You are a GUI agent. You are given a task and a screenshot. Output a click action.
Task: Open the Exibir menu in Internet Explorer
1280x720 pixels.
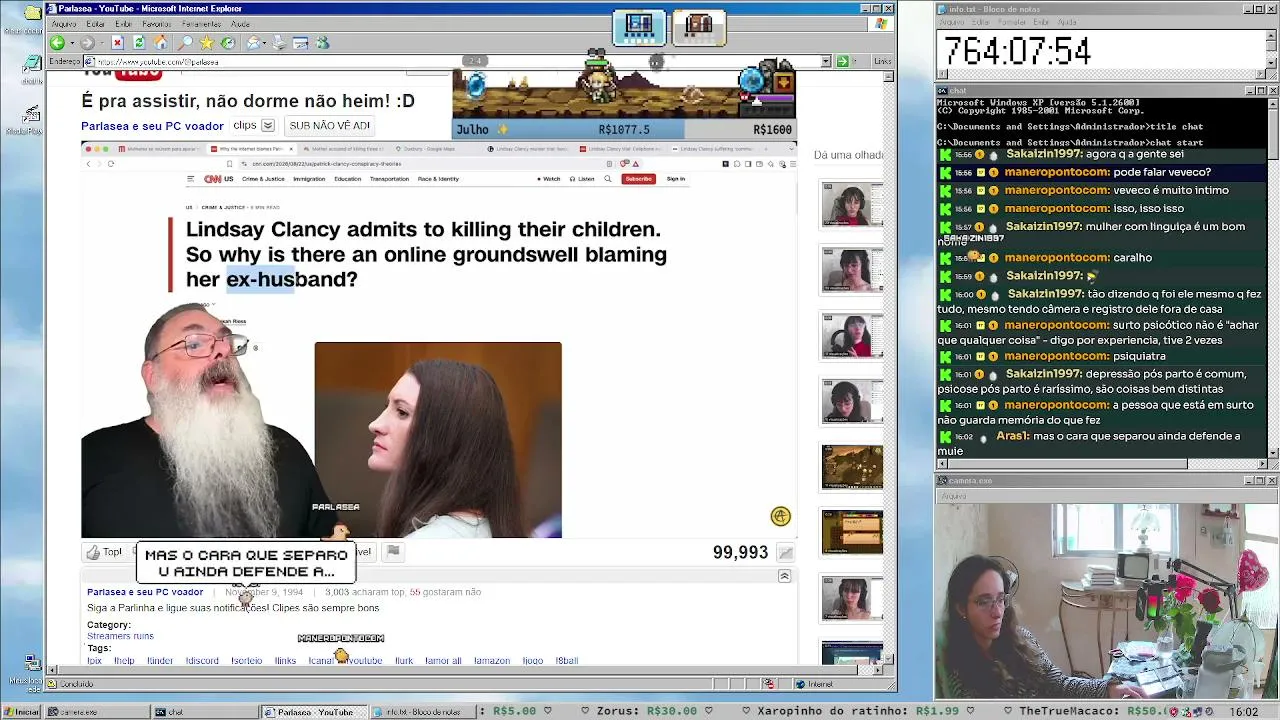coord(123,24)
